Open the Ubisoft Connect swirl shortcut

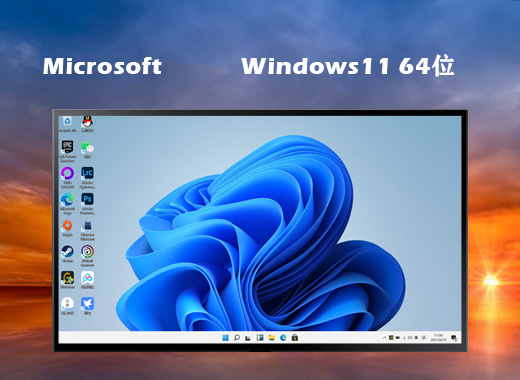pyautogui.click(x=87, y=256)
